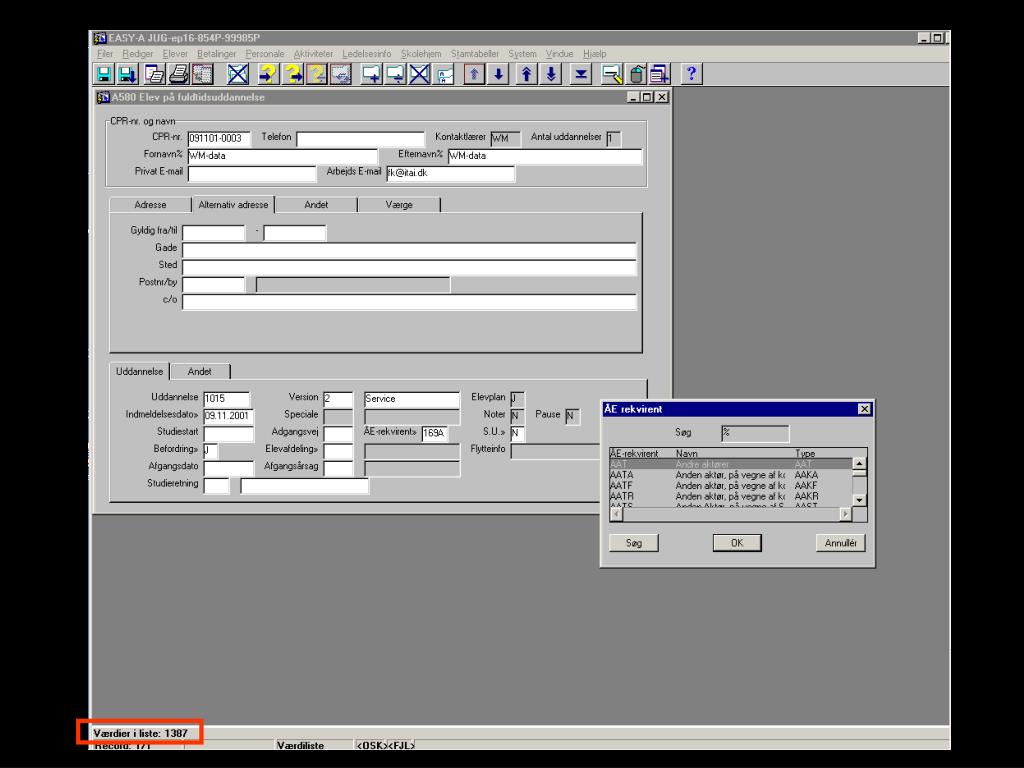
Task: Click the Studiestart field
Action: (x=229, y=433)
